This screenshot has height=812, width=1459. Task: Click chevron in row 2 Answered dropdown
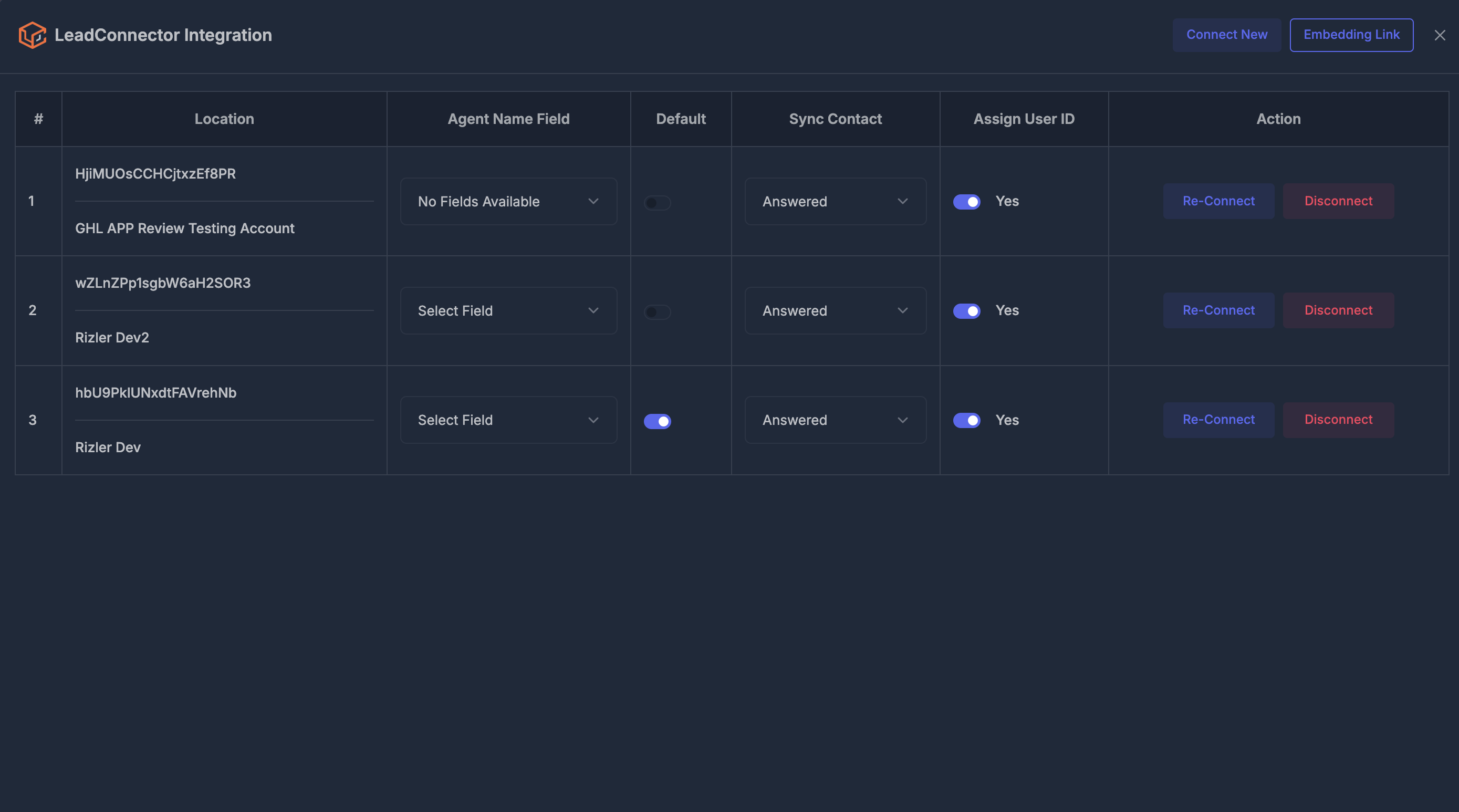[903, 311]
